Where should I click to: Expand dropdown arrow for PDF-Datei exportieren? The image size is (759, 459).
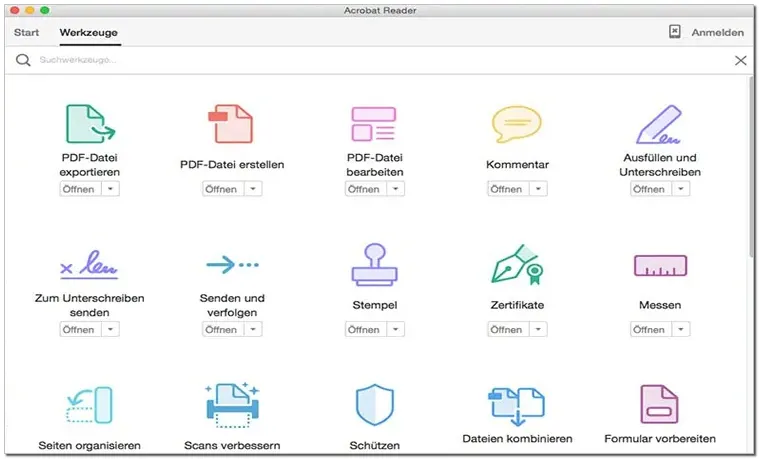click(110, 189)
